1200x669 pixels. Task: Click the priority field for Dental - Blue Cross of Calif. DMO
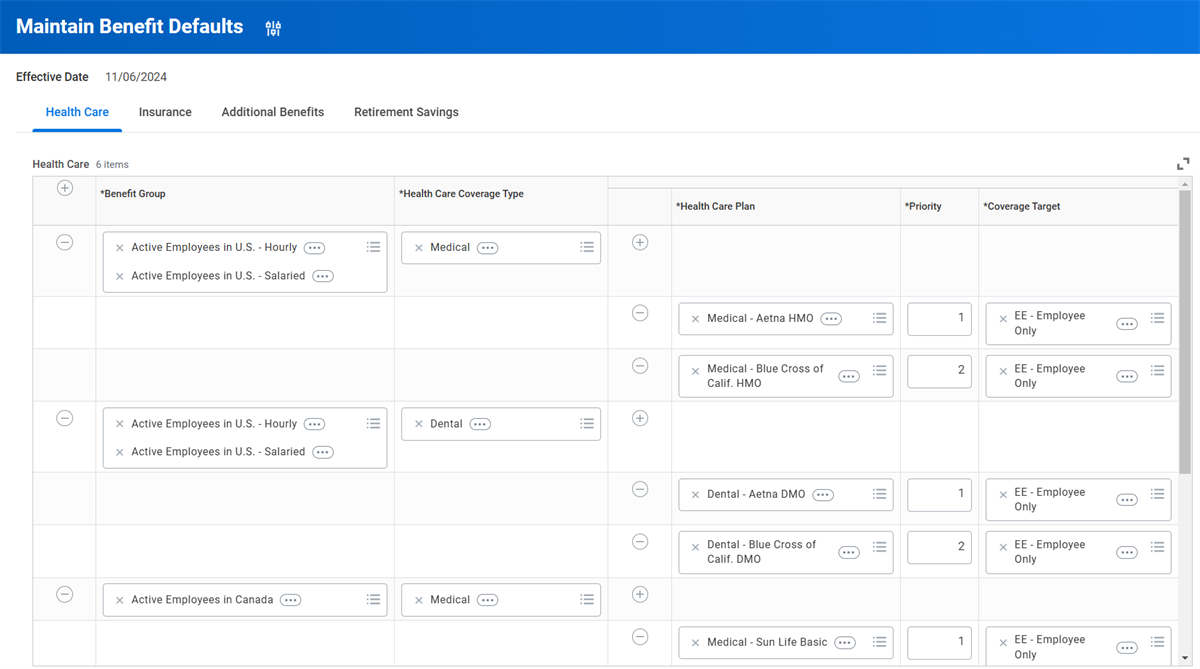939,547
